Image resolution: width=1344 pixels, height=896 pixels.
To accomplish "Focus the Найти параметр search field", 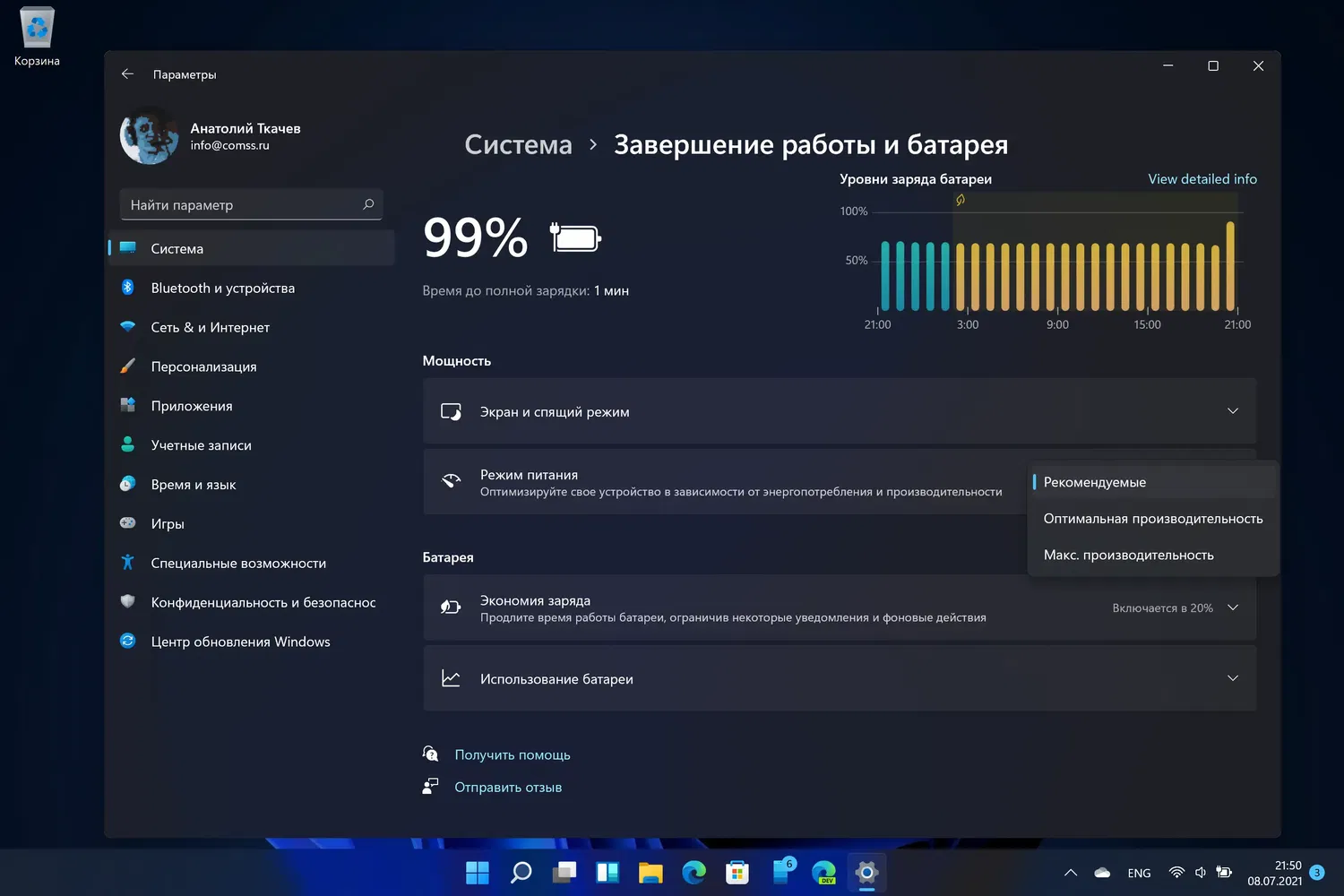I will [x=252, y=204].
